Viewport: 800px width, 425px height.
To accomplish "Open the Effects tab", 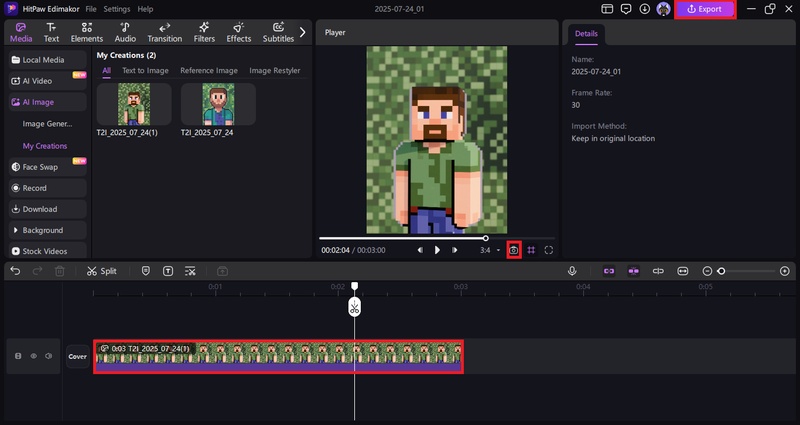I will point(239,32).
